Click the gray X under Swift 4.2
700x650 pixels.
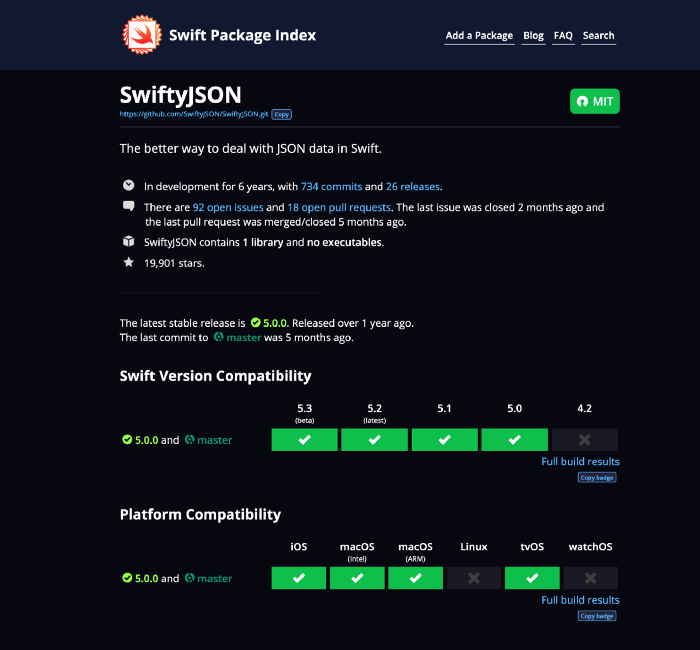pos(585,440)
